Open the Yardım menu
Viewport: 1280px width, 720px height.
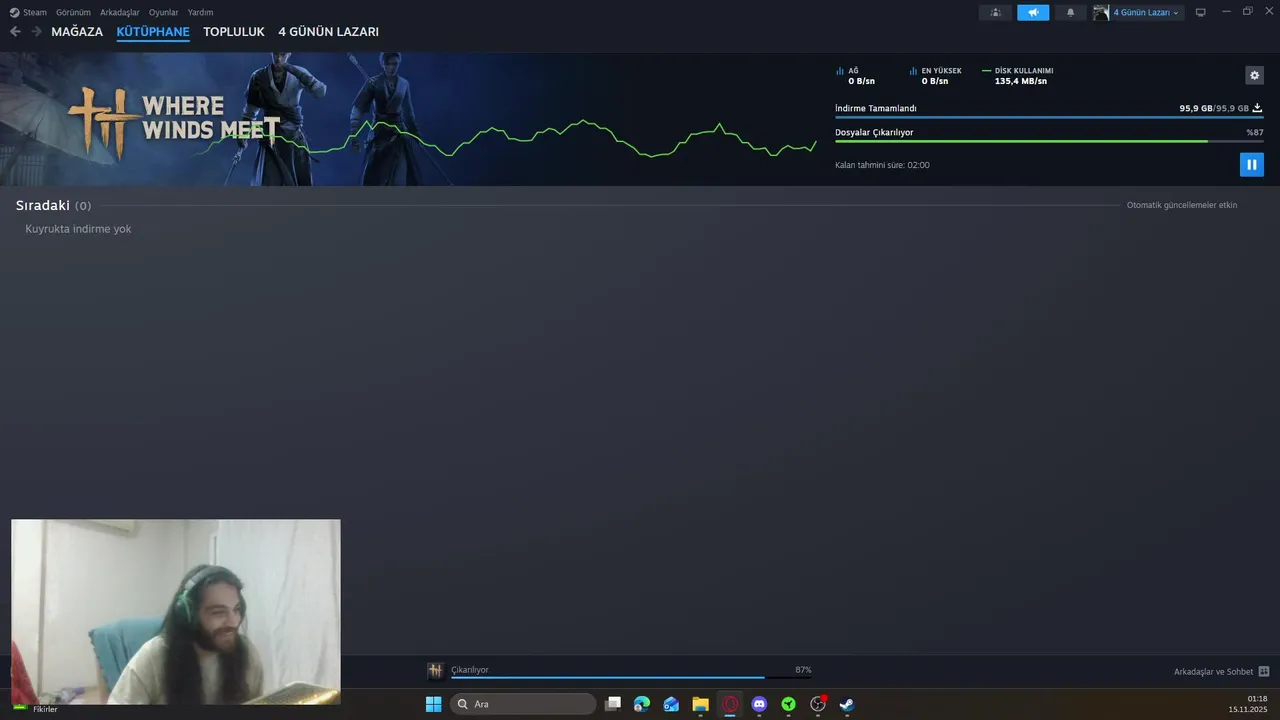(x=200, y=12)
